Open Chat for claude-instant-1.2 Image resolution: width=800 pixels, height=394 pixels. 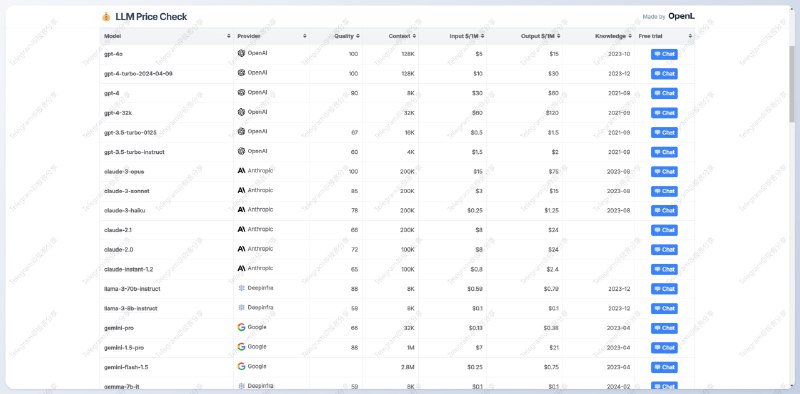coord(664,269)
